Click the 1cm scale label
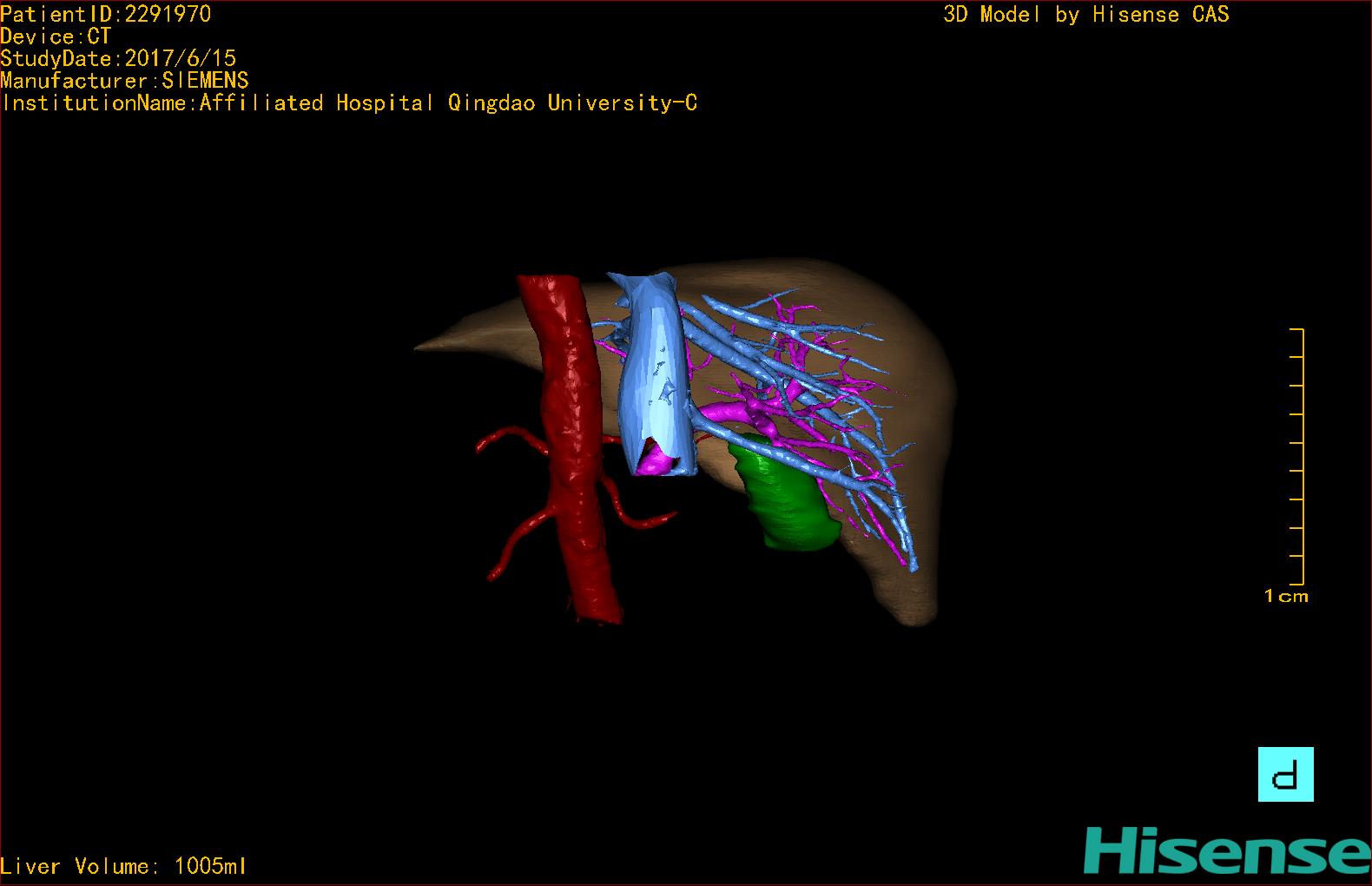This screenshot has width=1372, height=886. click(x=1286, y=596)
